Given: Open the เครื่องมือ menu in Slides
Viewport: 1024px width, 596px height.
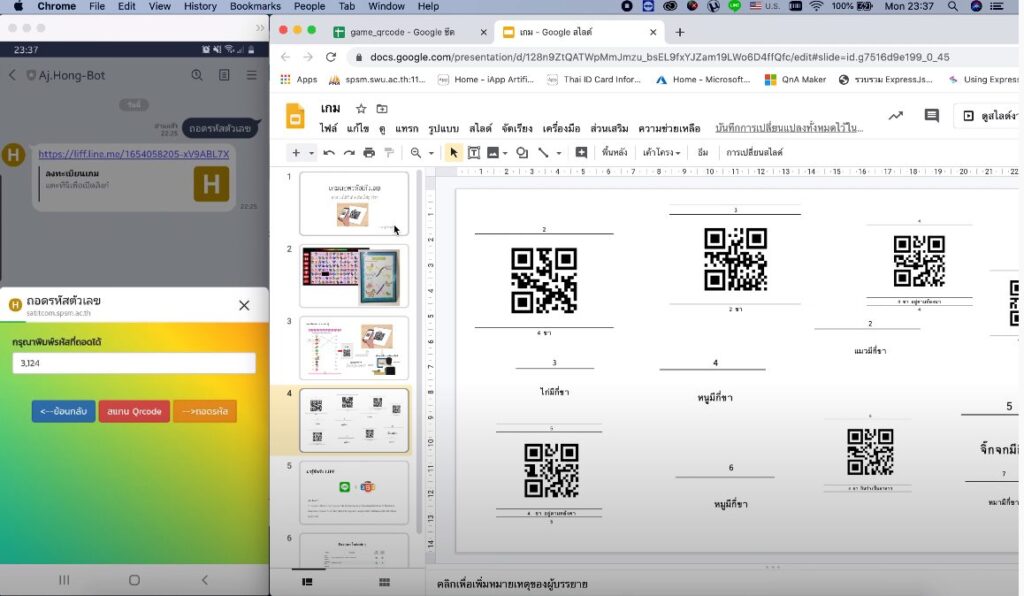Looking at the screenshot, I should point(561,129).
